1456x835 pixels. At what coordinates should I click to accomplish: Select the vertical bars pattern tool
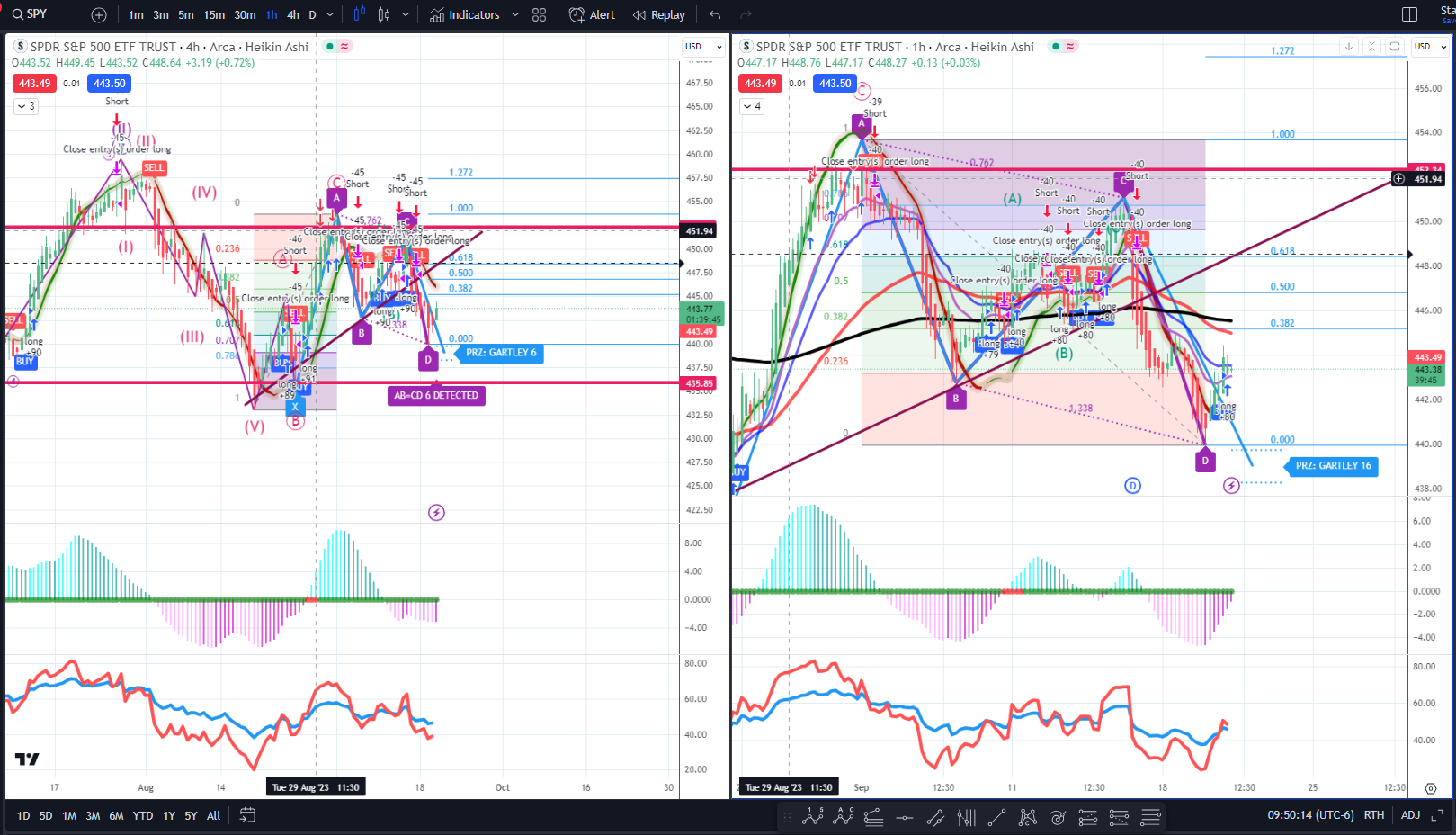pyautogui.click(x=966, y=817)
